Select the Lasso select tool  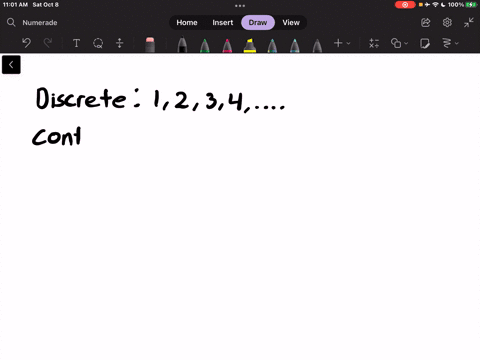(x=98, y=43)
